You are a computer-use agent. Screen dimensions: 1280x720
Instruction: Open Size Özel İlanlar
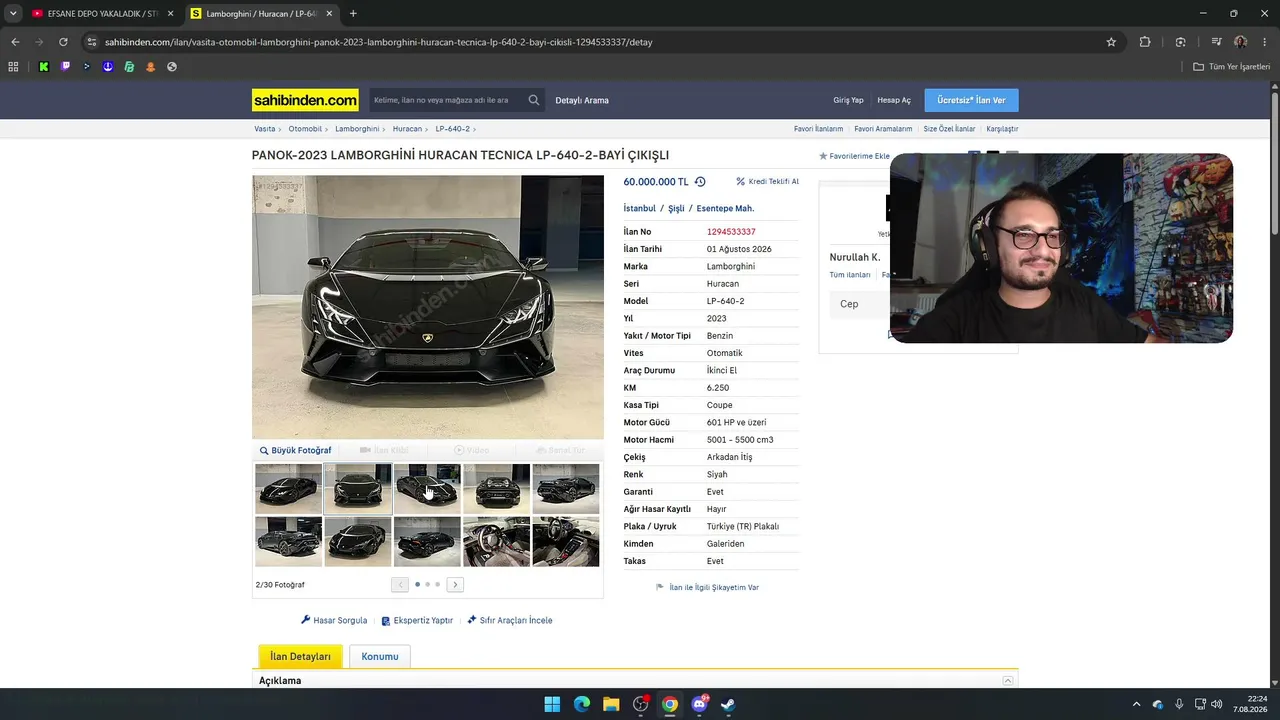point(949,129)
